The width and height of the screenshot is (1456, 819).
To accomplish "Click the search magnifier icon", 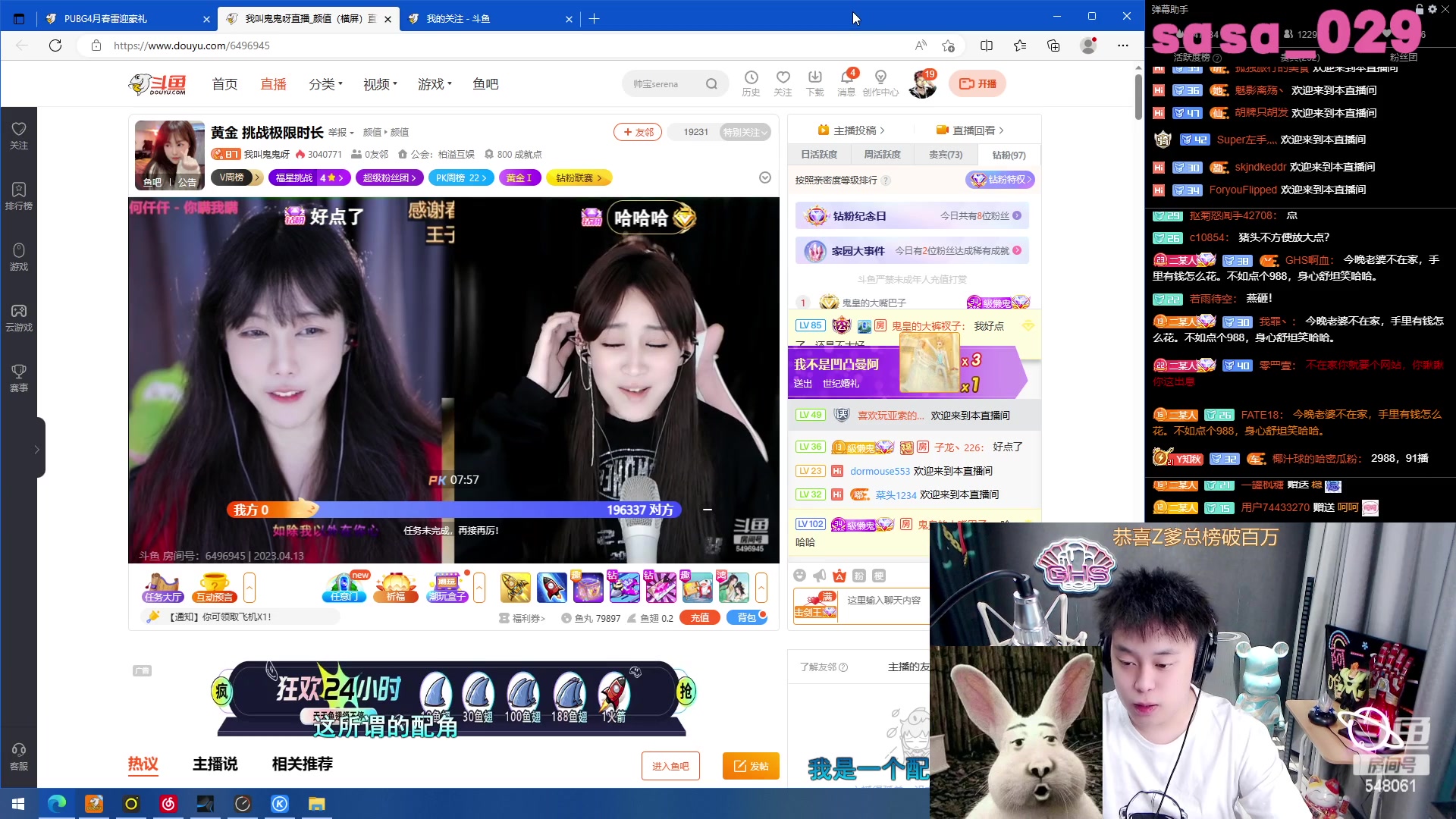I will pyautogui.click(x=711, y=84).
